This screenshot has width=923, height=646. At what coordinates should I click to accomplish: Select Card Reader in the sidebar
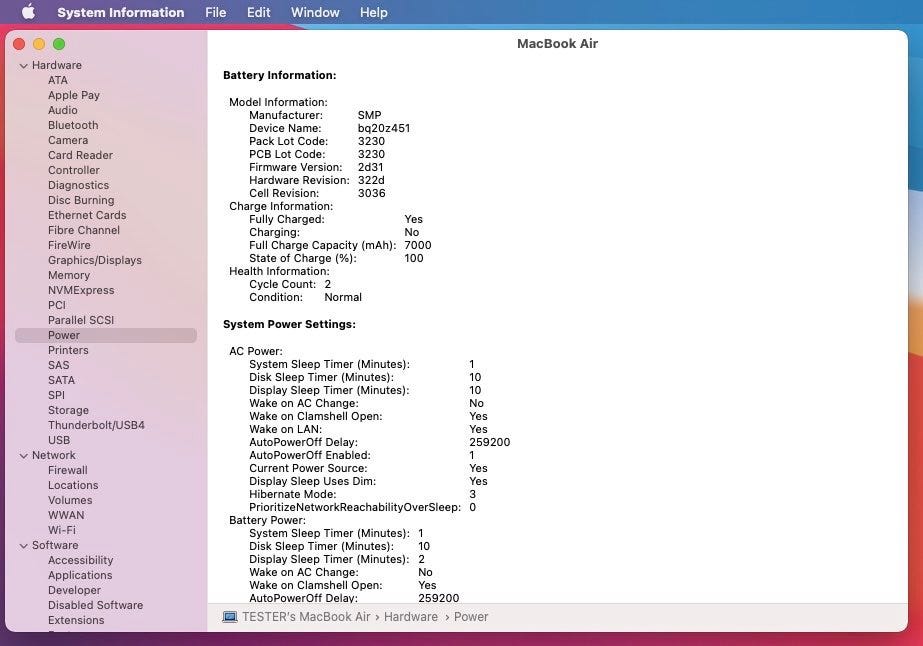point(80,155)
